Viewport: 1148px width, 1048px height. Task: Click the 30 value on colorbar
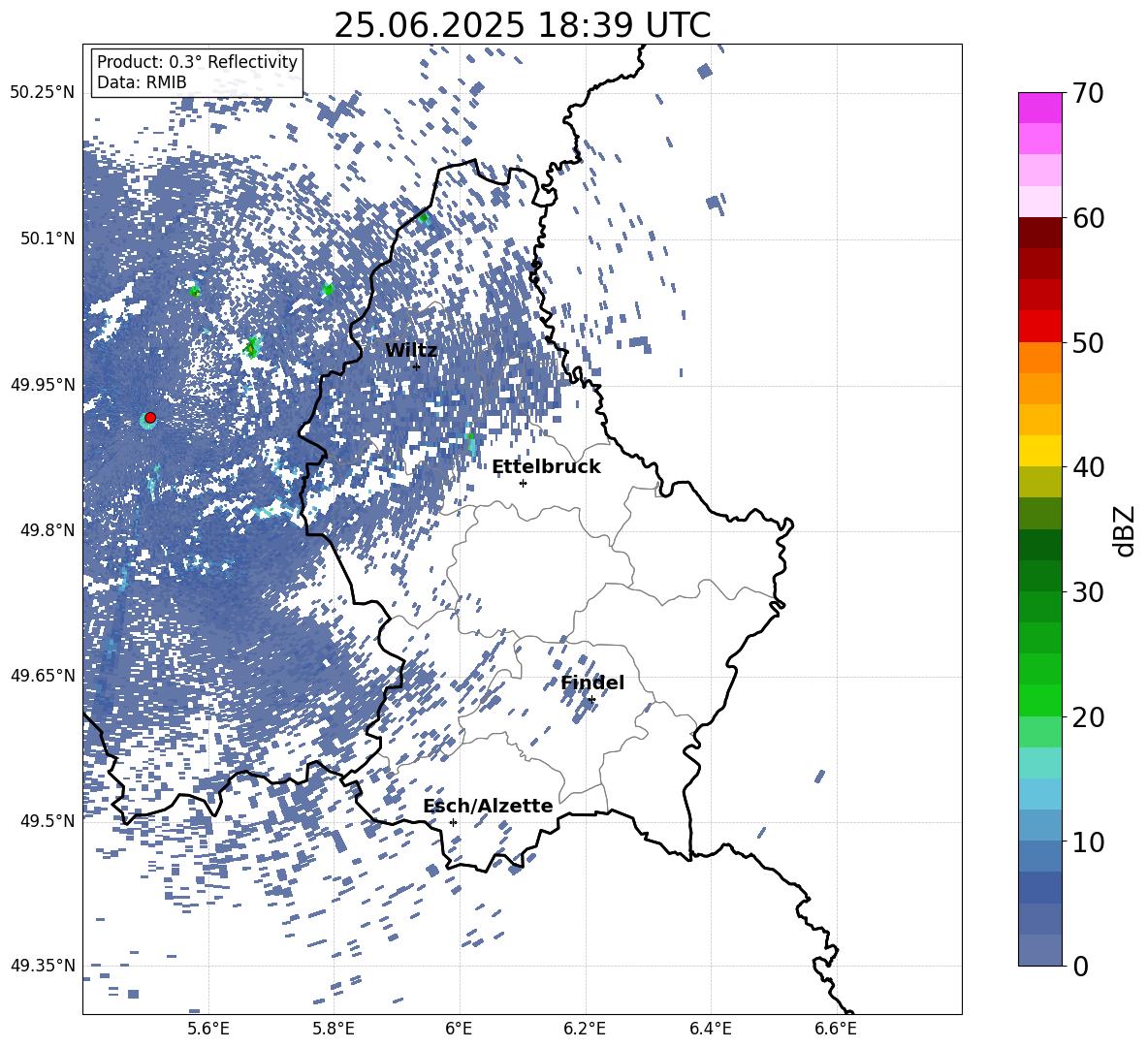coord(1088,592)
